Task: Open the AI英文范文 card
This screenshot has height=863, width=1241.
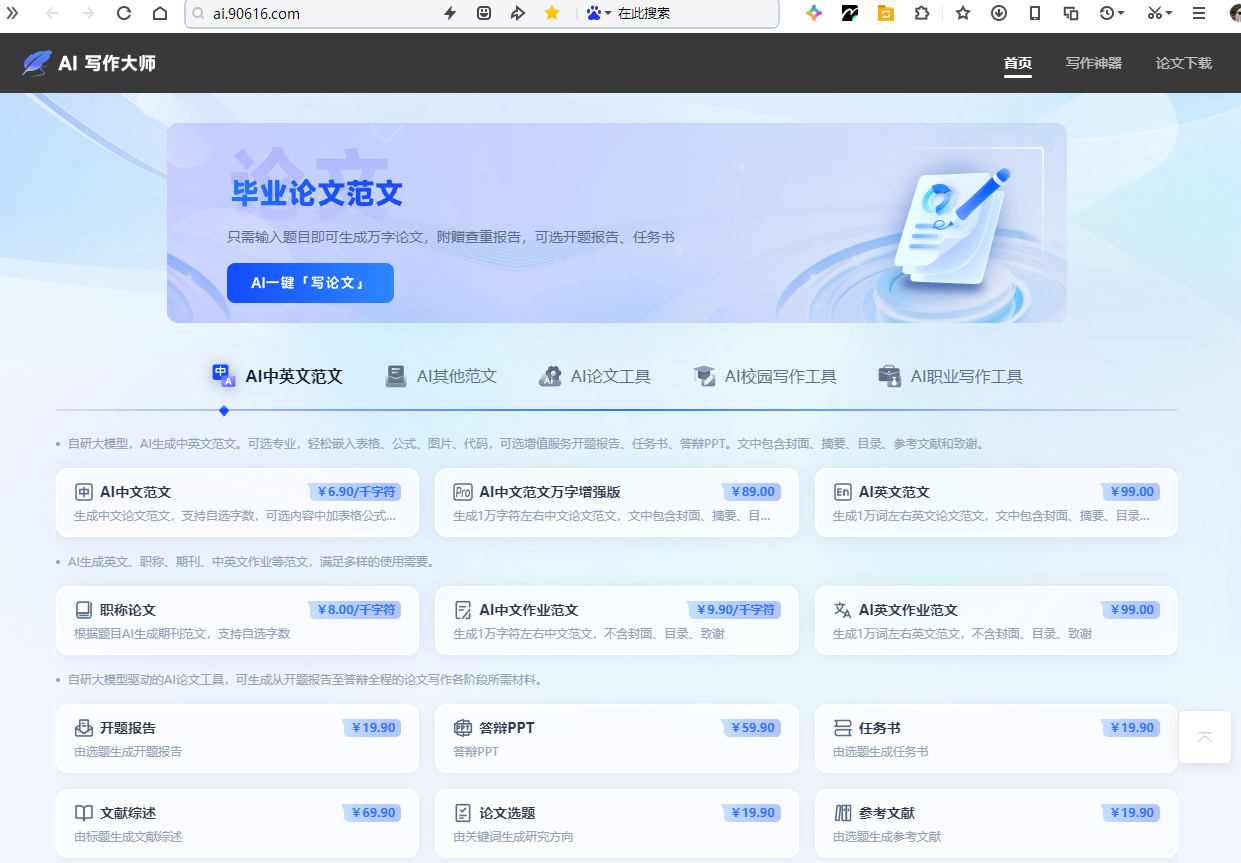Action: pyautogui.click(x=996, y=503)
